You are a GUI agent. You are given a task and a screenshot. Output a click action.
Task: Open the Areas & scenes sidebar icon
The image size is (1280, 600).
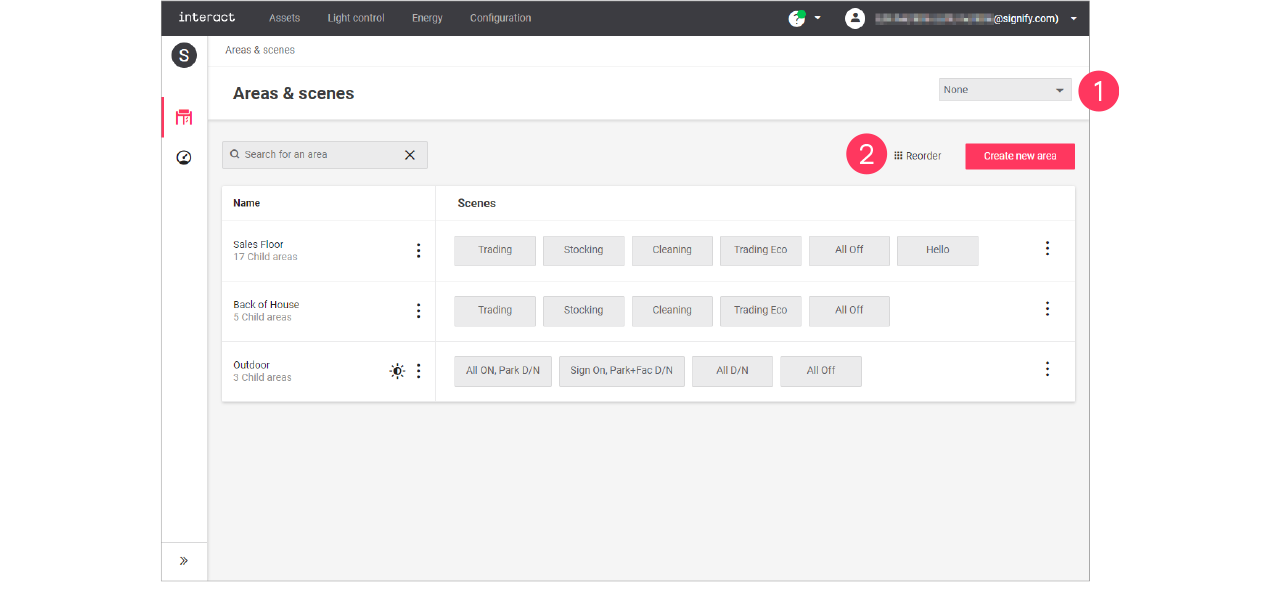coord(184,117)
